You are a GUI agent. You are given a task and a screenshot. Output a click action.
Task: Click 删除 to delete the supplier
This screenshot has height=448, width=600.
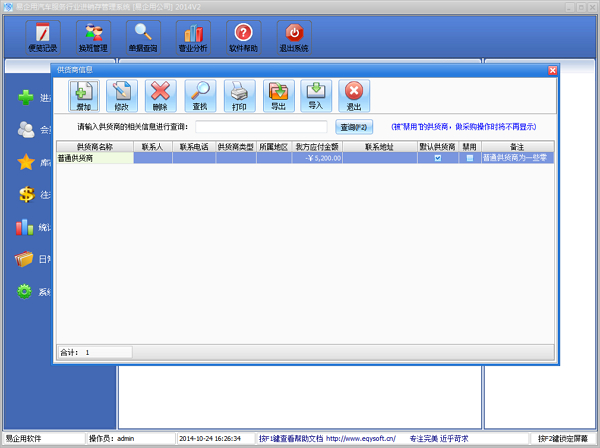[161, 96]
